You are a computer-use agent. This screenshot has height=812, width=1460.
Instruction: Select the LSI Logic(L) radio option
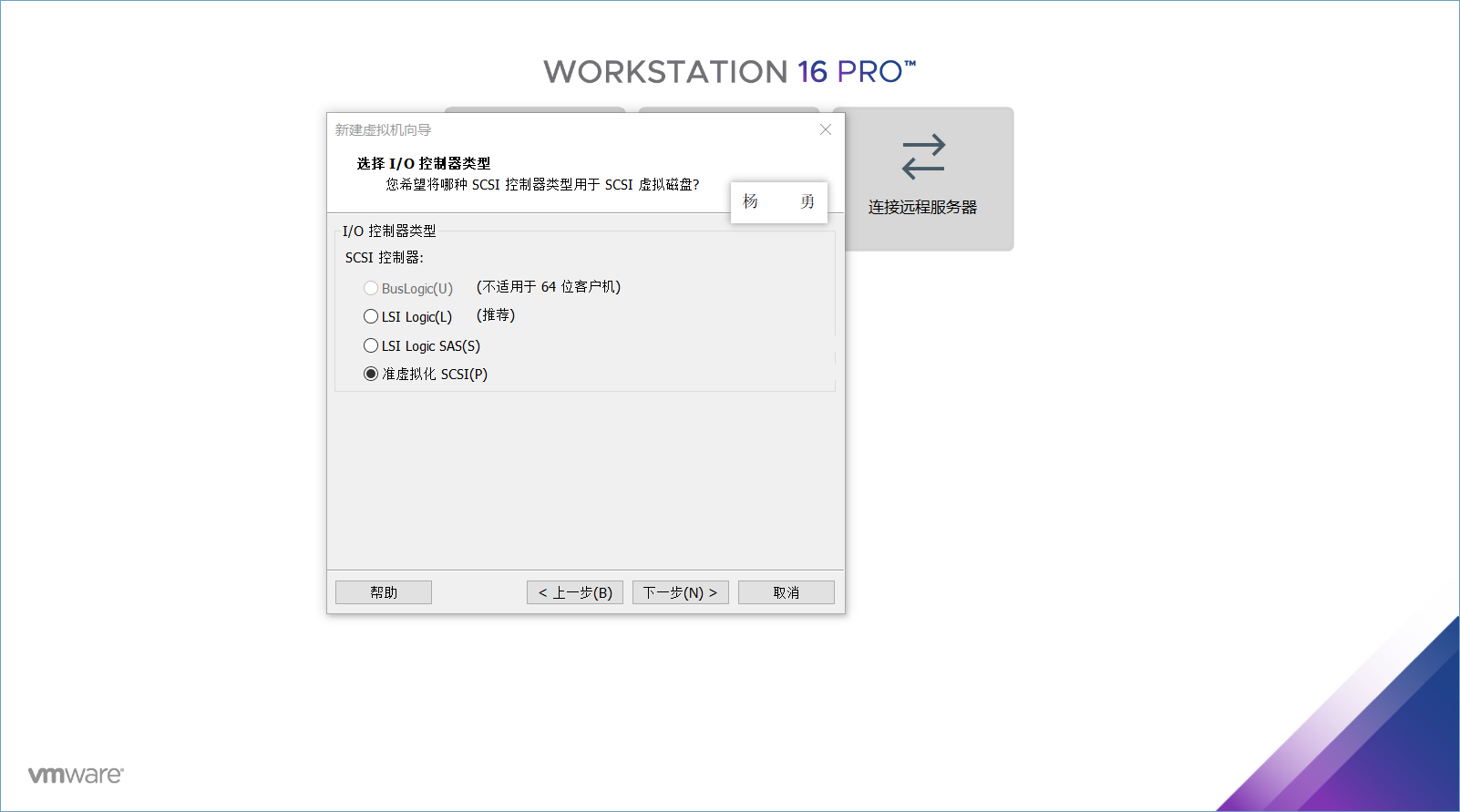click(x=371, y=316)
